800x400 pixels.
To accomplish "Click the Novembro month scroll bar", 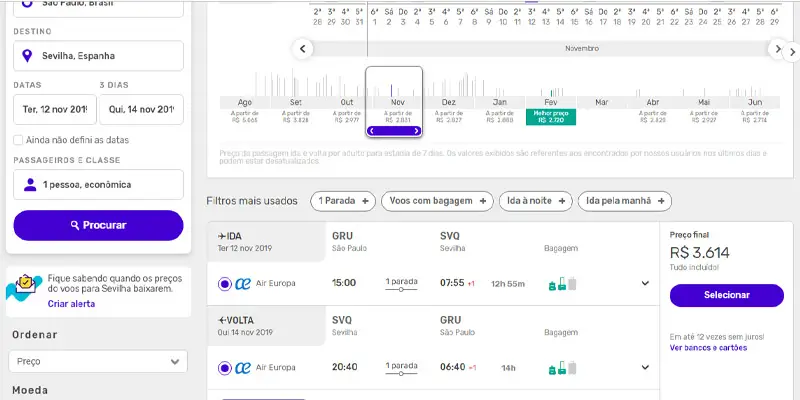I will pos(541,49).
